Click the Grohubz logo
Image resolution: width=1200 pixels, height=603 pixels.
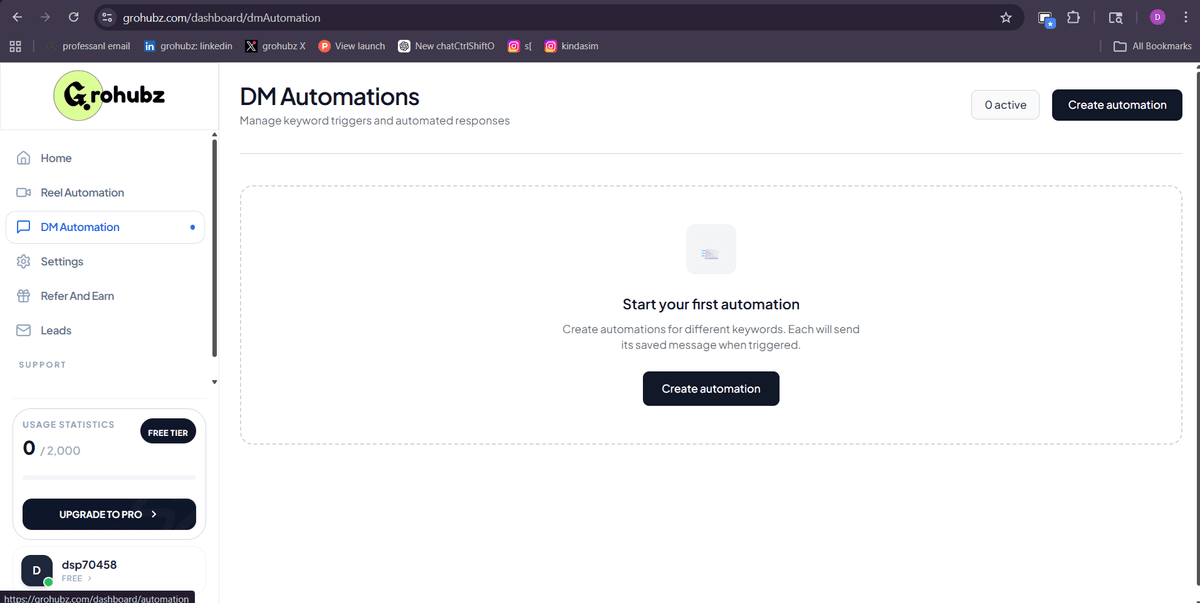108,96
